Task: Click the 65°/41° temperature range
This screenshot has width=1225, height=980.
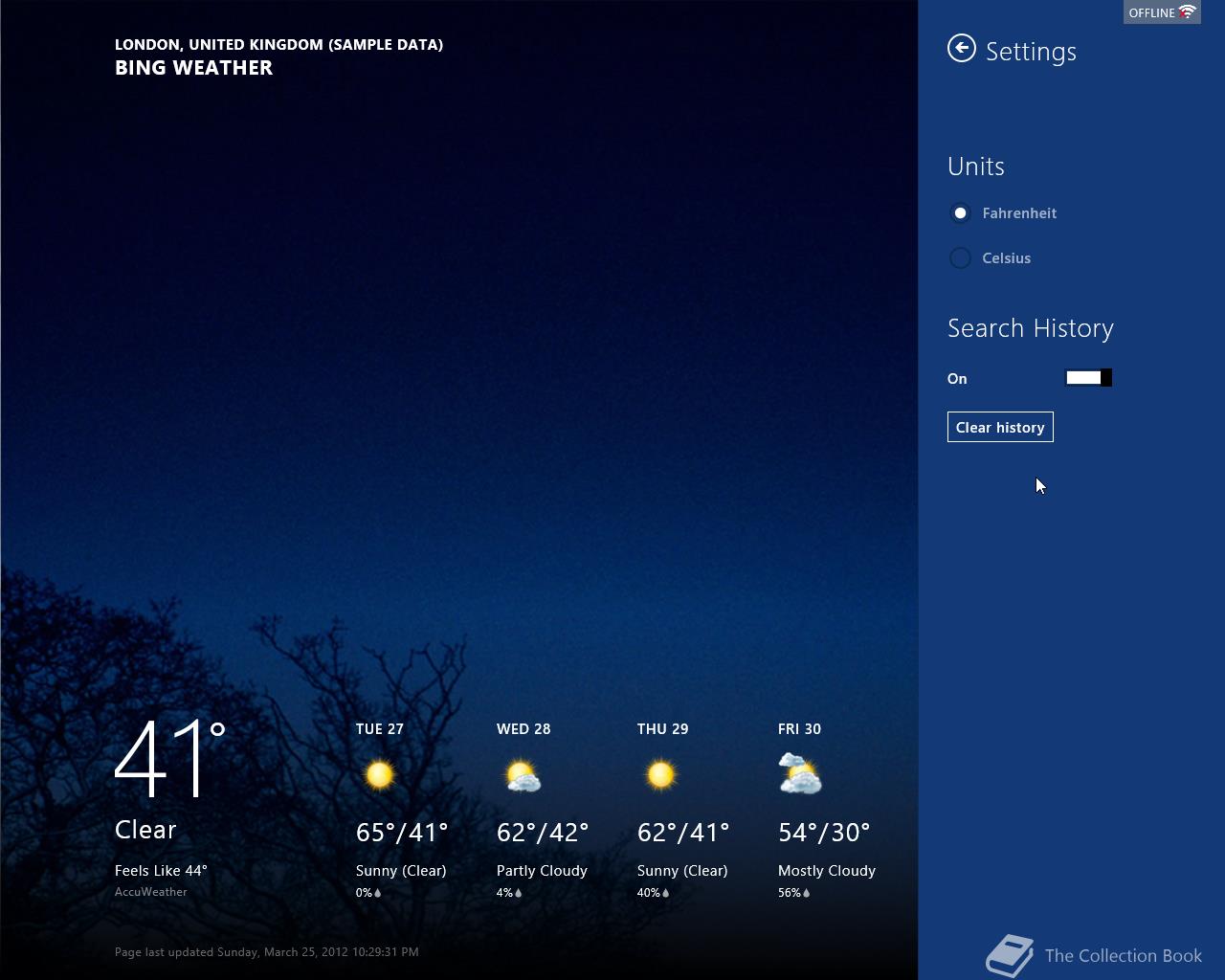Action: (402, 833)
